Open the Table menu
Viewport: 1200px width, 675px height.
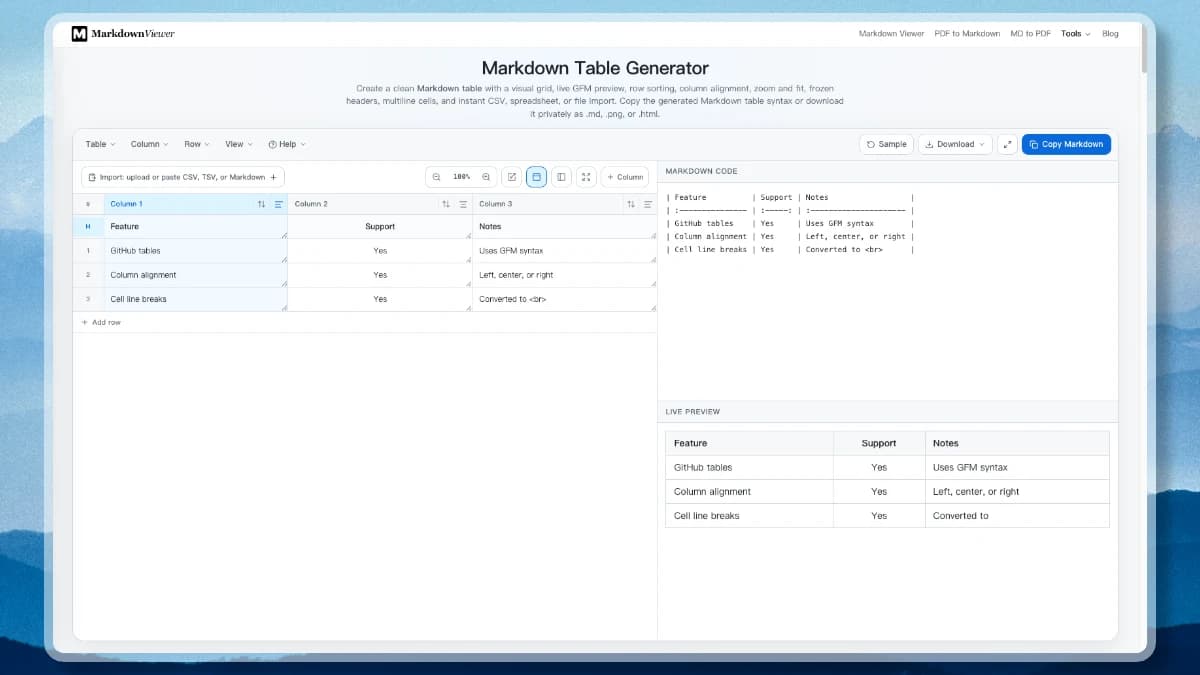point(100,144)
